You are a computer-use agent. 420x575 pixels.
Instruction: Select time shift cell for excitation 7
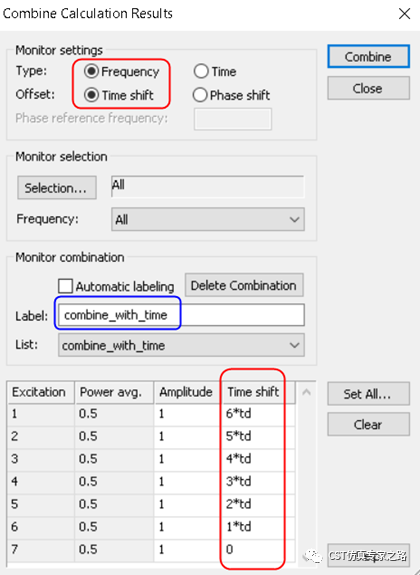click(x=258, y=549)
